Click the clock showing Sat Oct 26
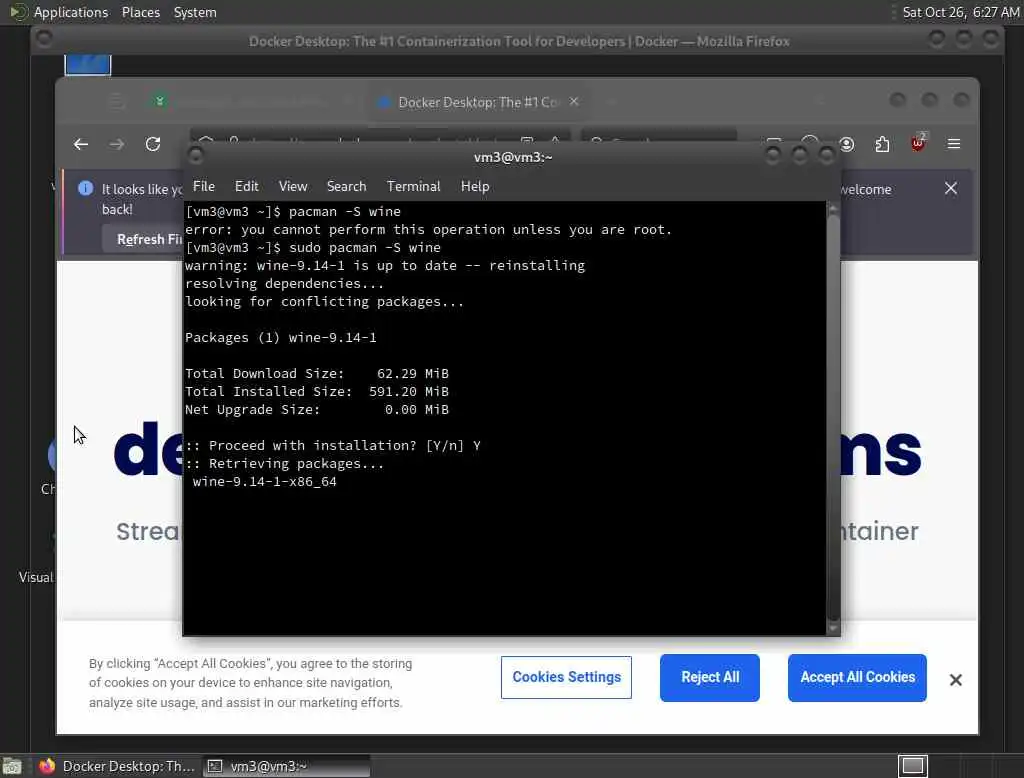The height and width of the screenshot is (778, 1024). 961,12
